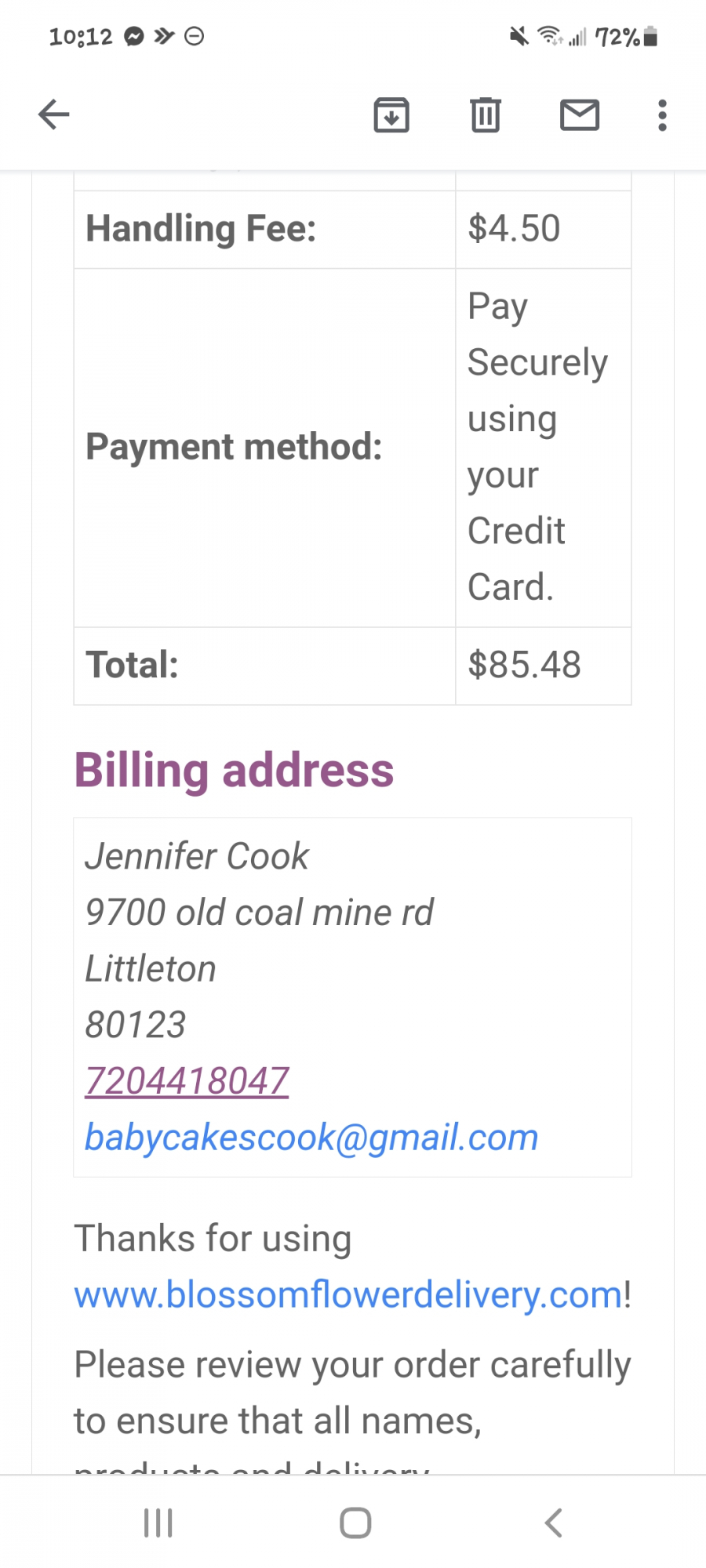The width and height of the screenshot is (706, 1568).
Task: Call the phone number 7204418047
Action: pyautogui.click(x=187, y=1081)
